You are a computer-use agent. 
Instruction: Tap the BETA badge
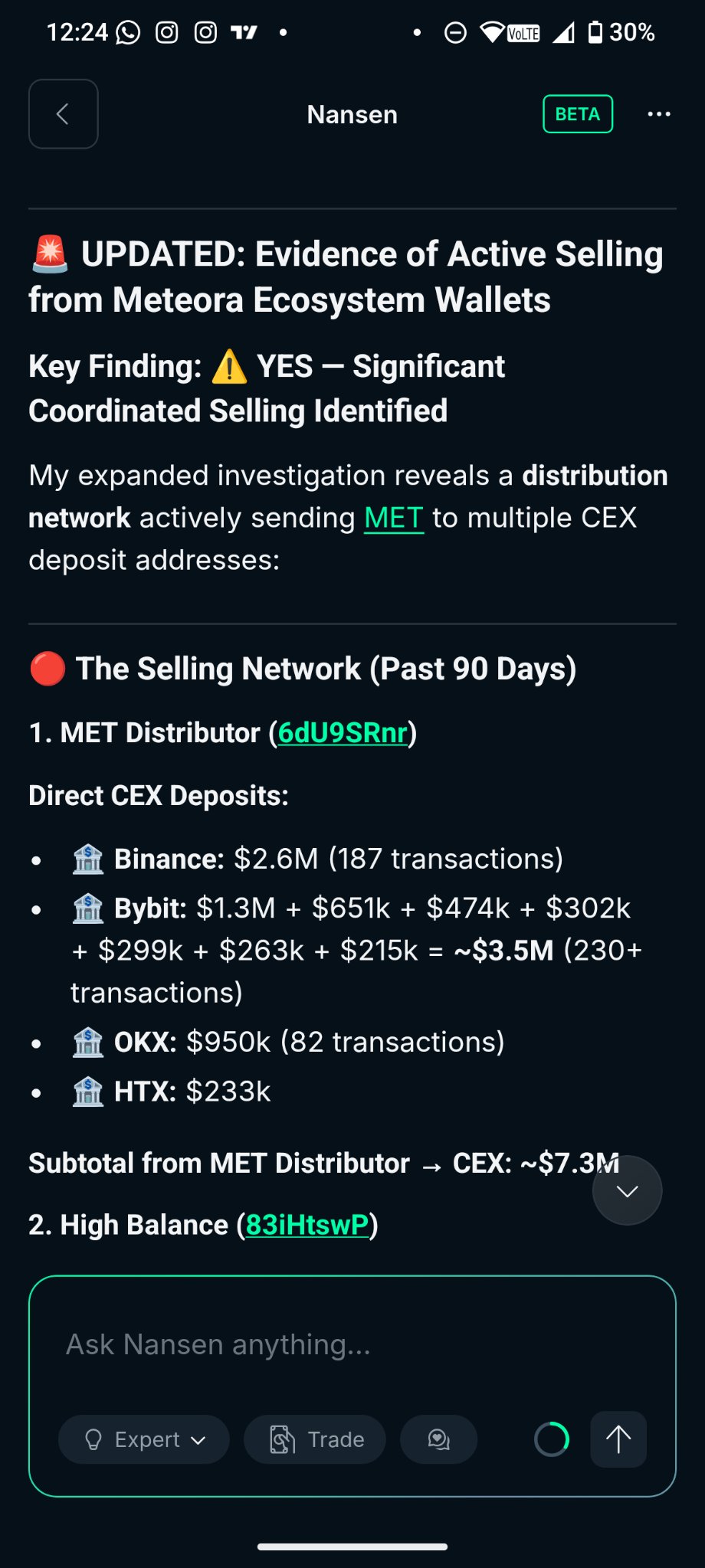[578, 114]
